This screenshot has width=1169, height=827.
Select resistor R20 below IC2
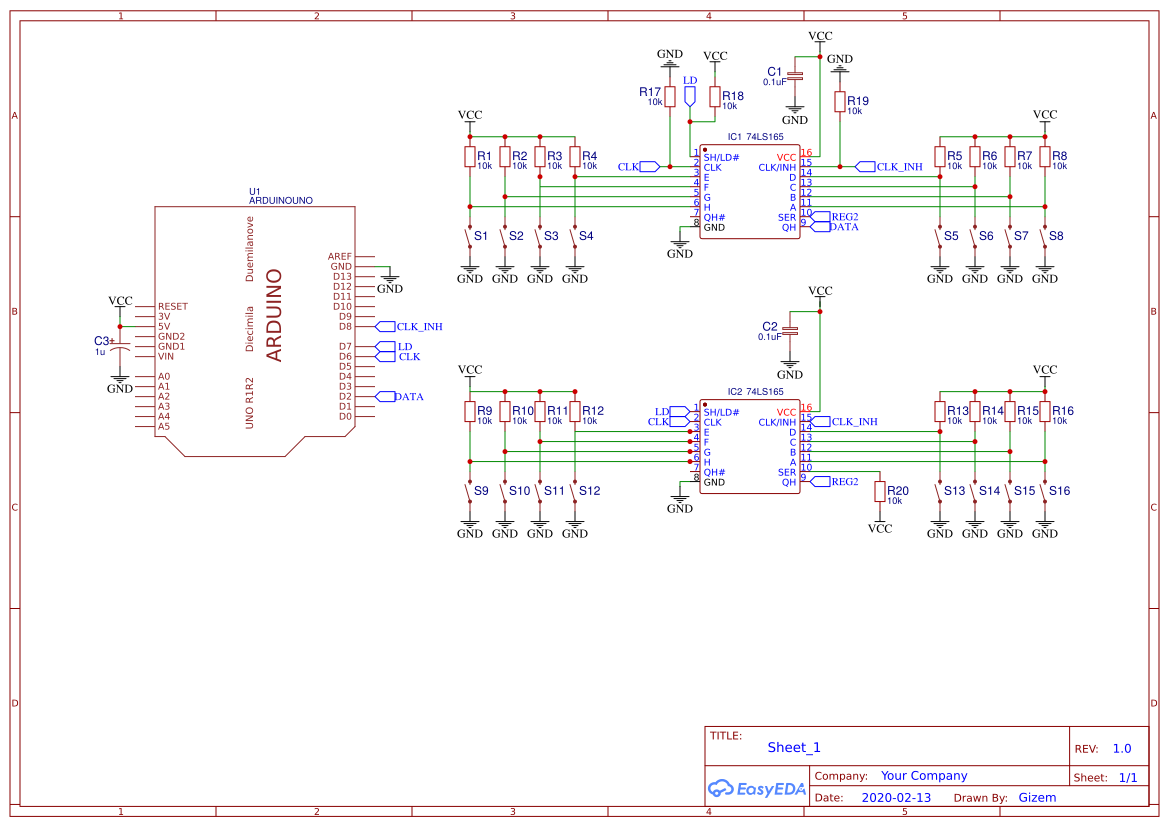point(880,492)
